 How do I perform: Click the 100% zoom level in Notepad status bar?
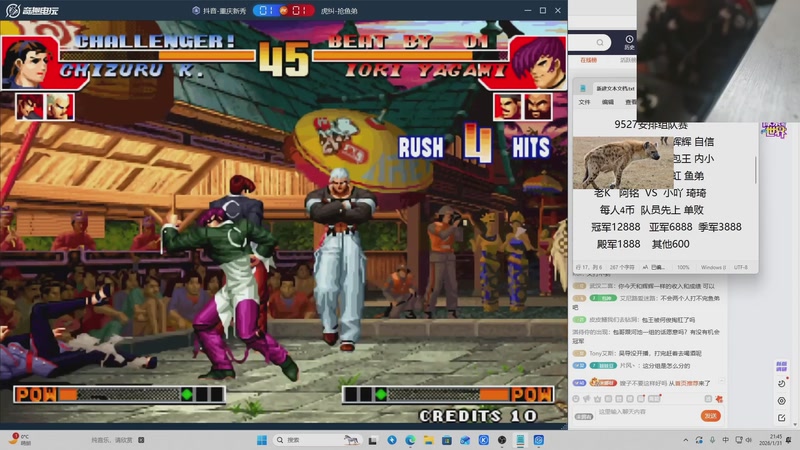[683, 267]
